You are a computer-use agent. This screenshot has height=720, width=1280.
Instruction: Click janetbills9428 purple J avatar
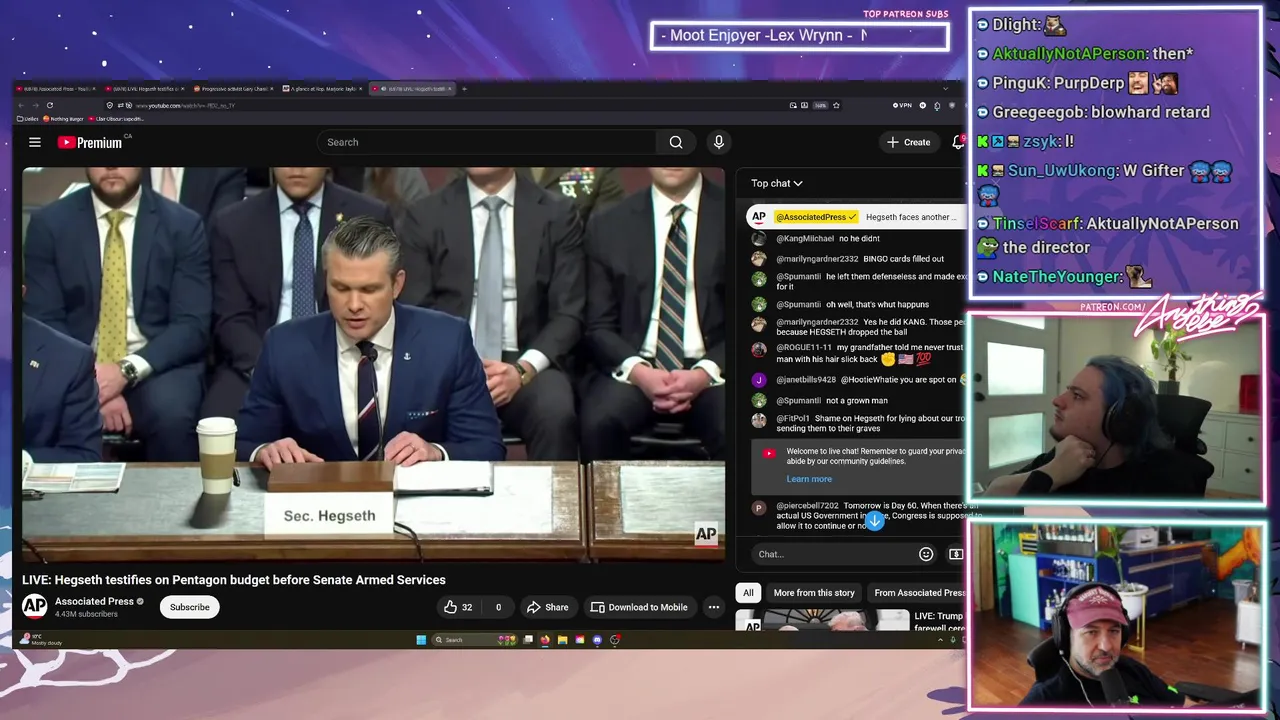point(759,380)
